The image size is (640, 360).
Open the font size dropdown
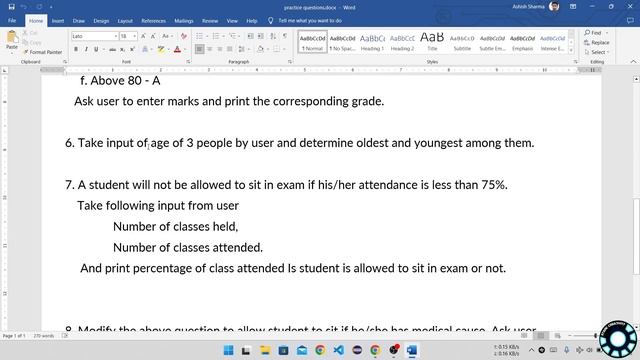coord(134,36)
